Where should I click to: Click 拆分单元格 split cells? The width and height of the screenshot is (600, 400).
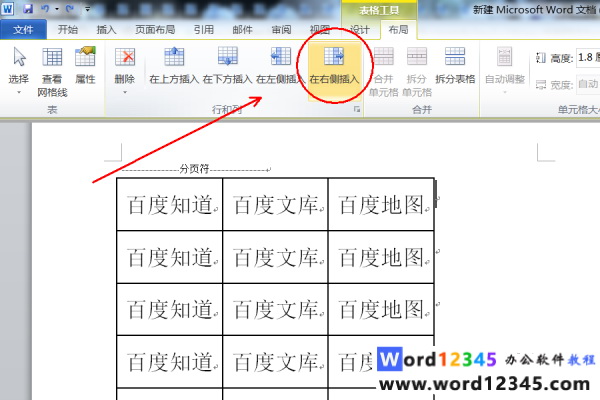tap(417, 71)
